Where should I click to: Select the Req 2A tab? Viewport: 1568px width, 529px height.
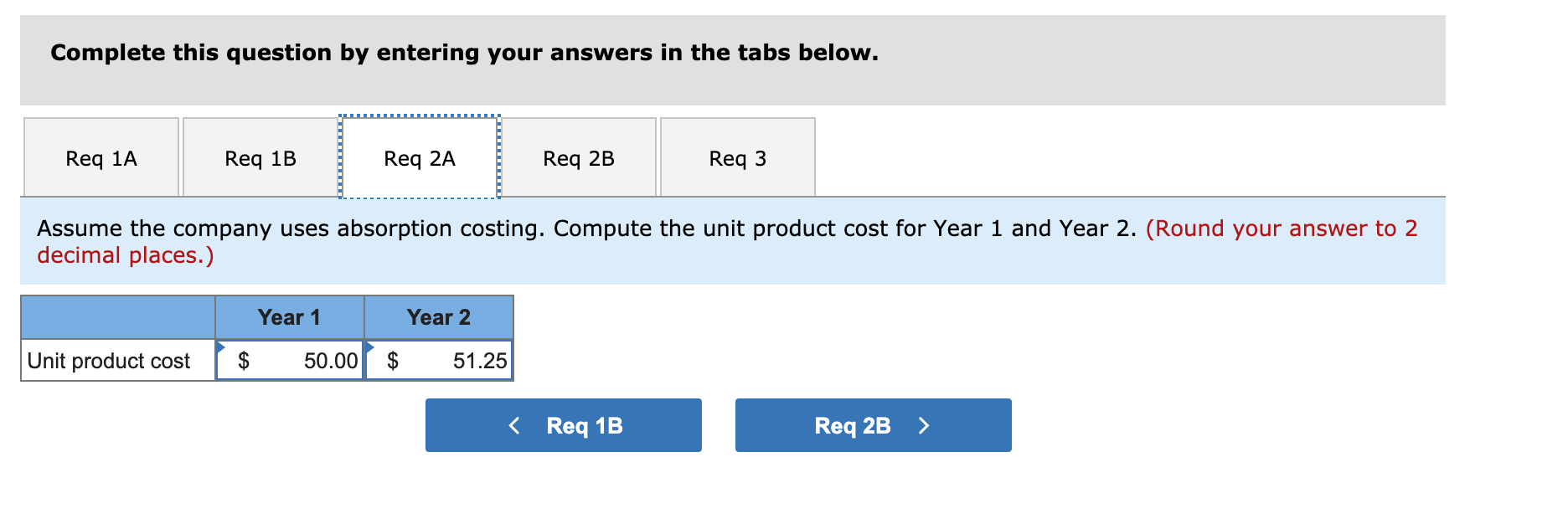click(419, 158)
